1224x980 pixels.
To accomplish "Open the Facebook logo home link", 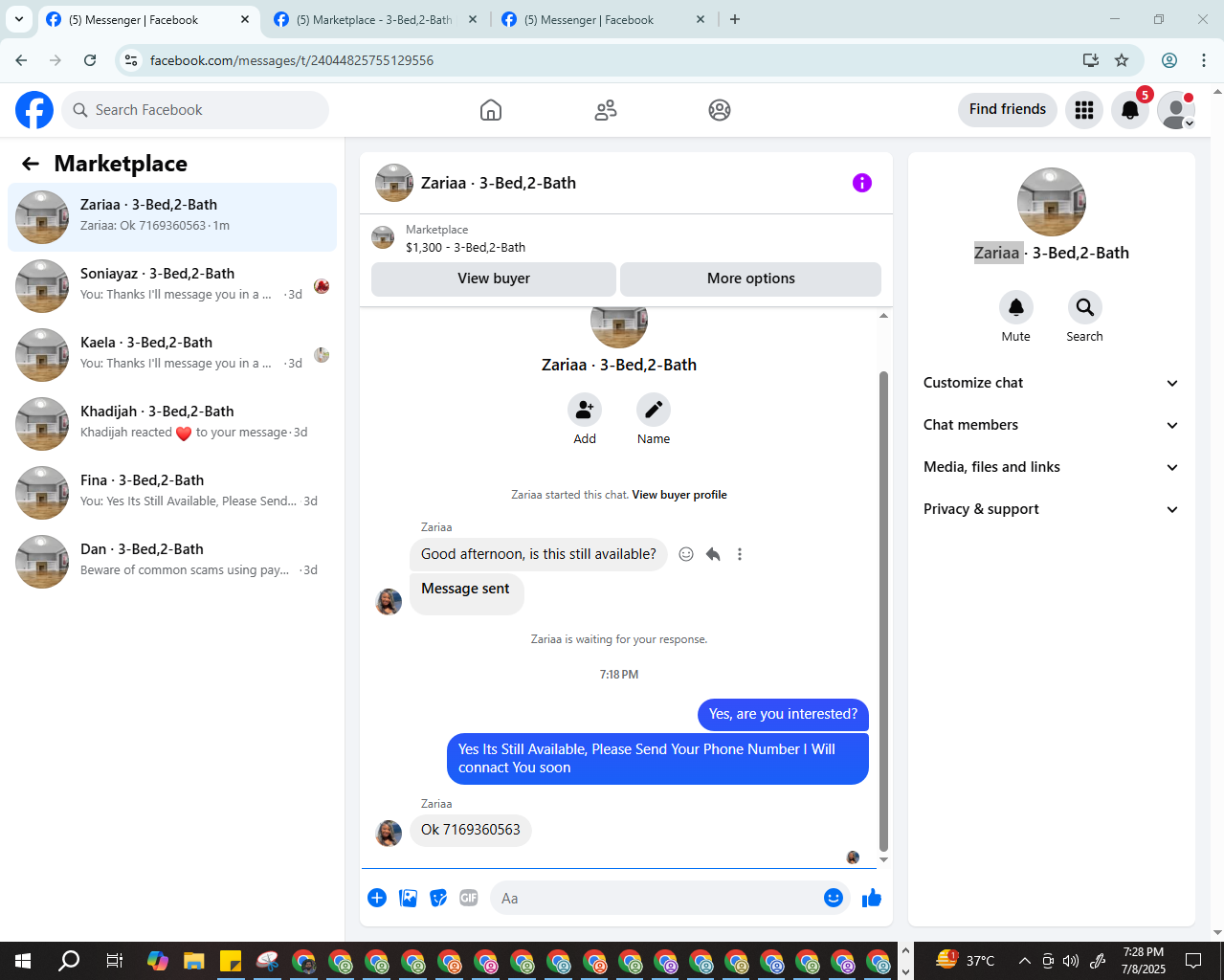I will 34,110.
